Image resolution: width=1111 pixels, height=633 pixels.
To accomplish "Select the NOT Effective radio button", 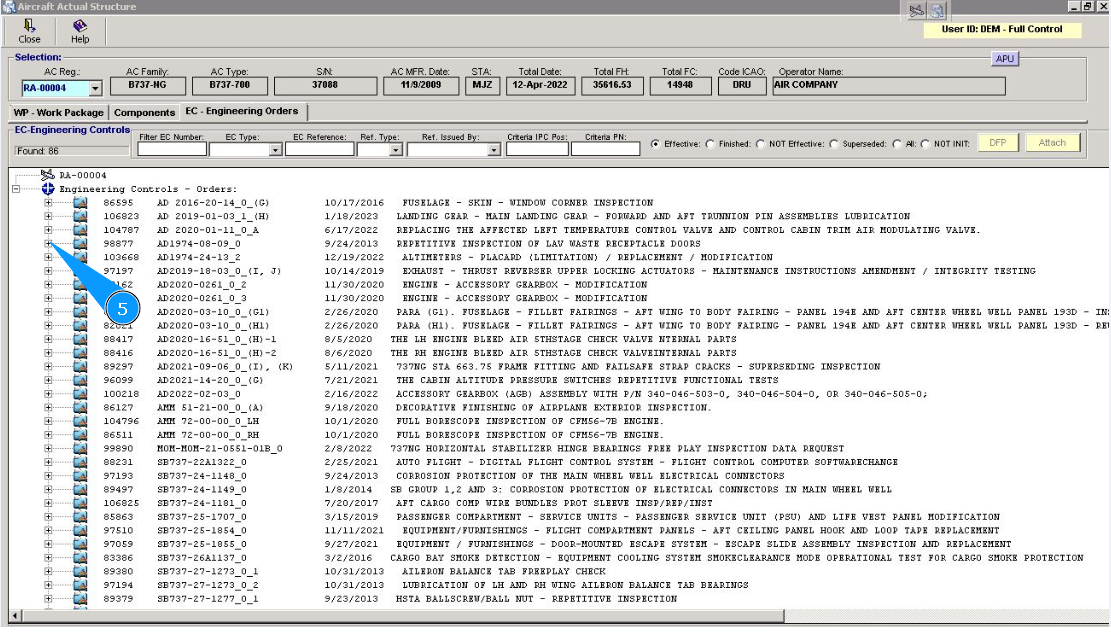I will [760, 144].
